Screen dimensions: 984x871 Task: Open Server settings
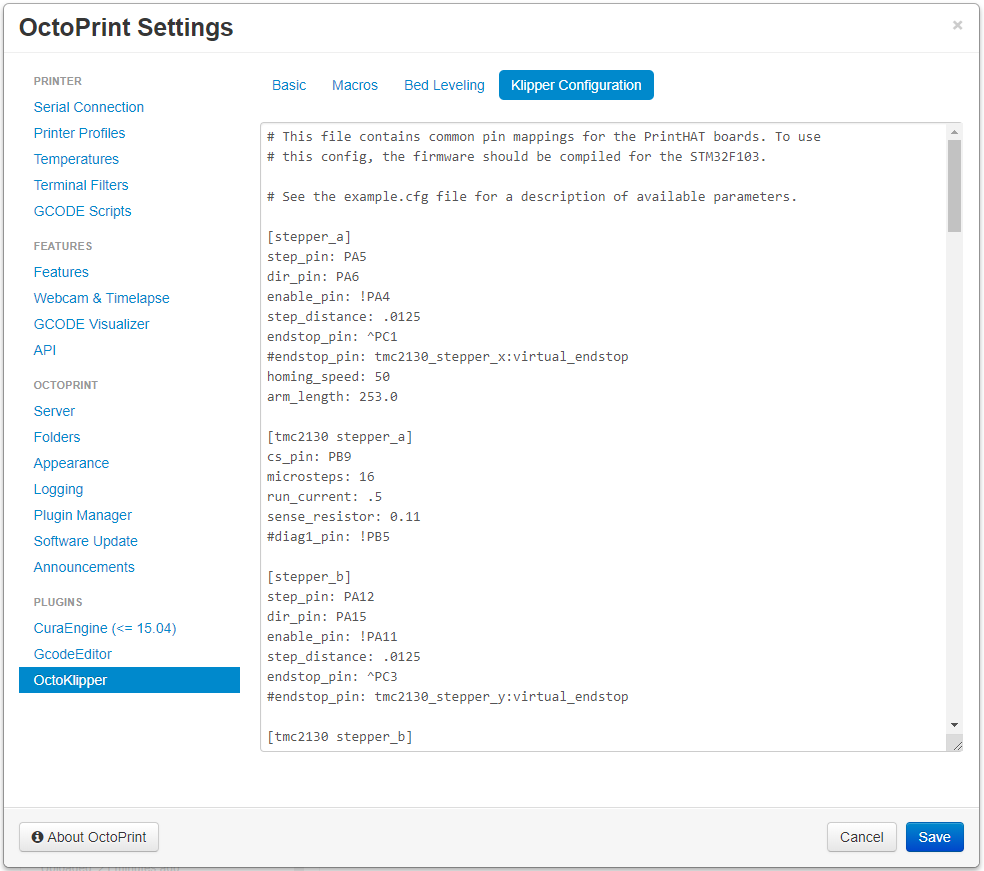click(x=54, y=411)
